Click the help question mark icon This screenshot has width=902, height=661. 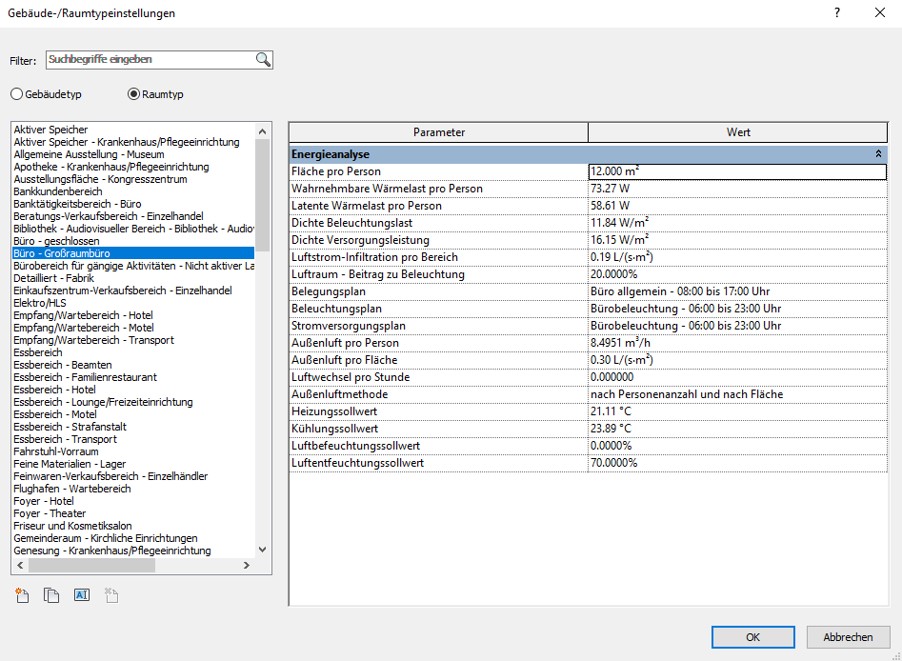837,13
